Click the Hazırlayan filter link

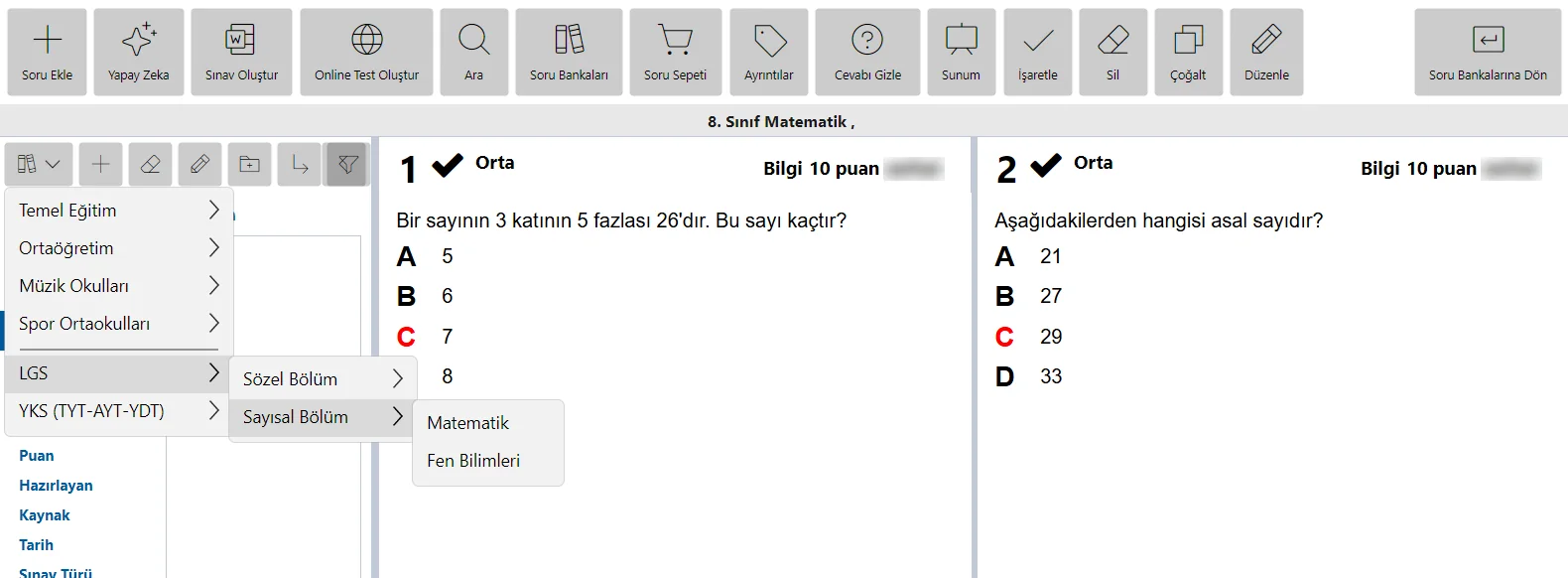[56, 486]
